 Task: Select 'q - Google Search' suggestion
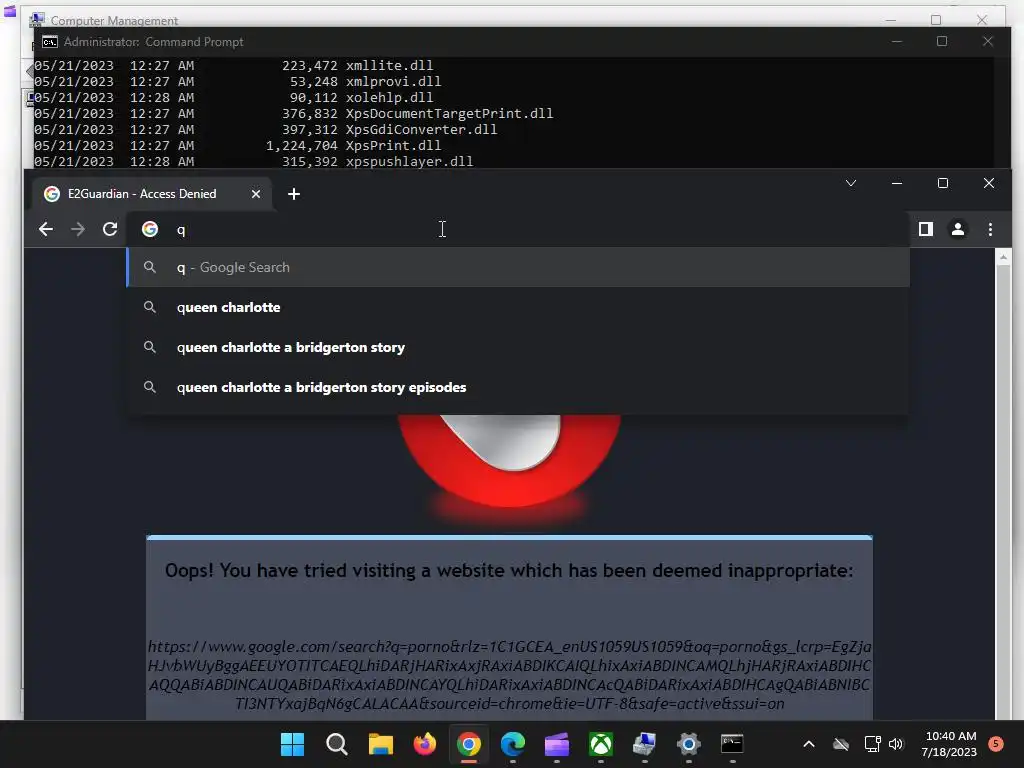point(518,267)
